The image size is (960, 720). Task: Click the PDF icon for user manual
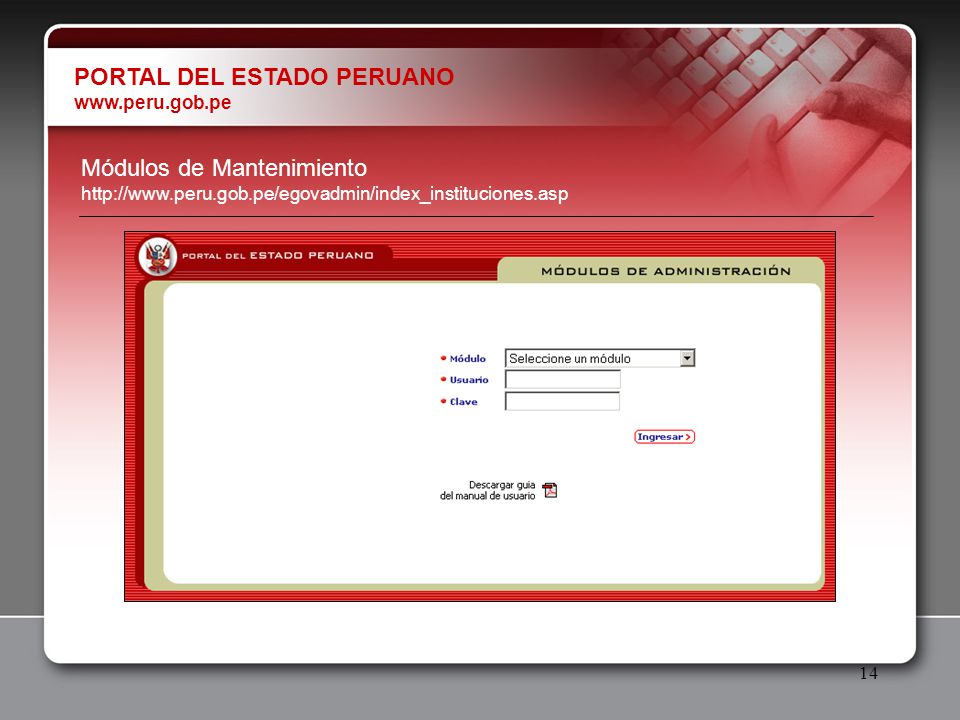[550, 490]
